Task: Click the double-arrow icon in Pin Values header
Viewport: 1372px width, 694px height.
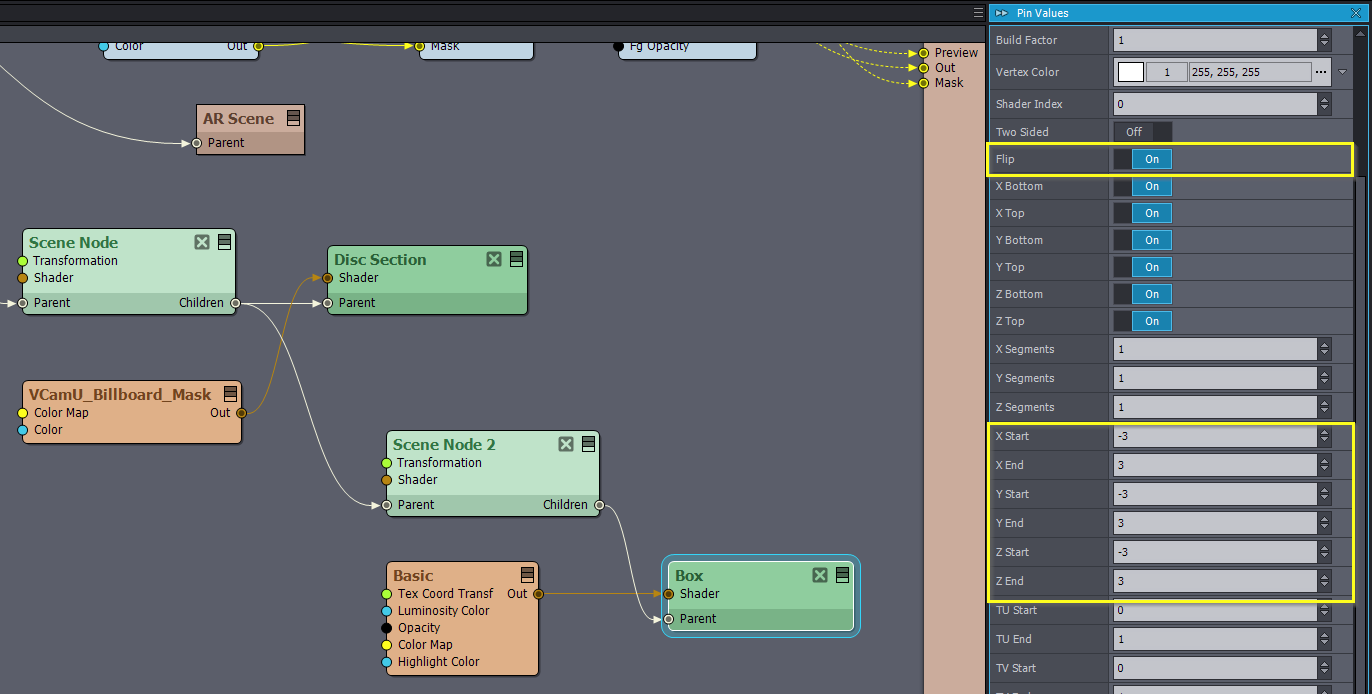Action: point(1002,13)
